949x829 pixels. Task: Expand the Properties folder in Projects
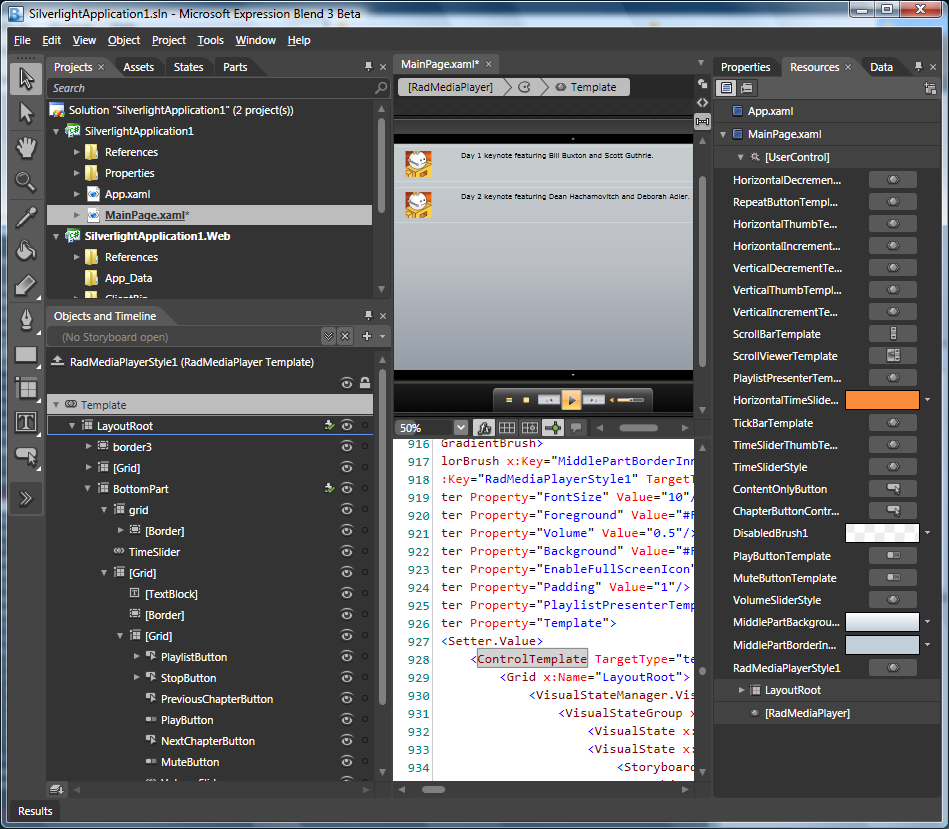tap(77, 173)
